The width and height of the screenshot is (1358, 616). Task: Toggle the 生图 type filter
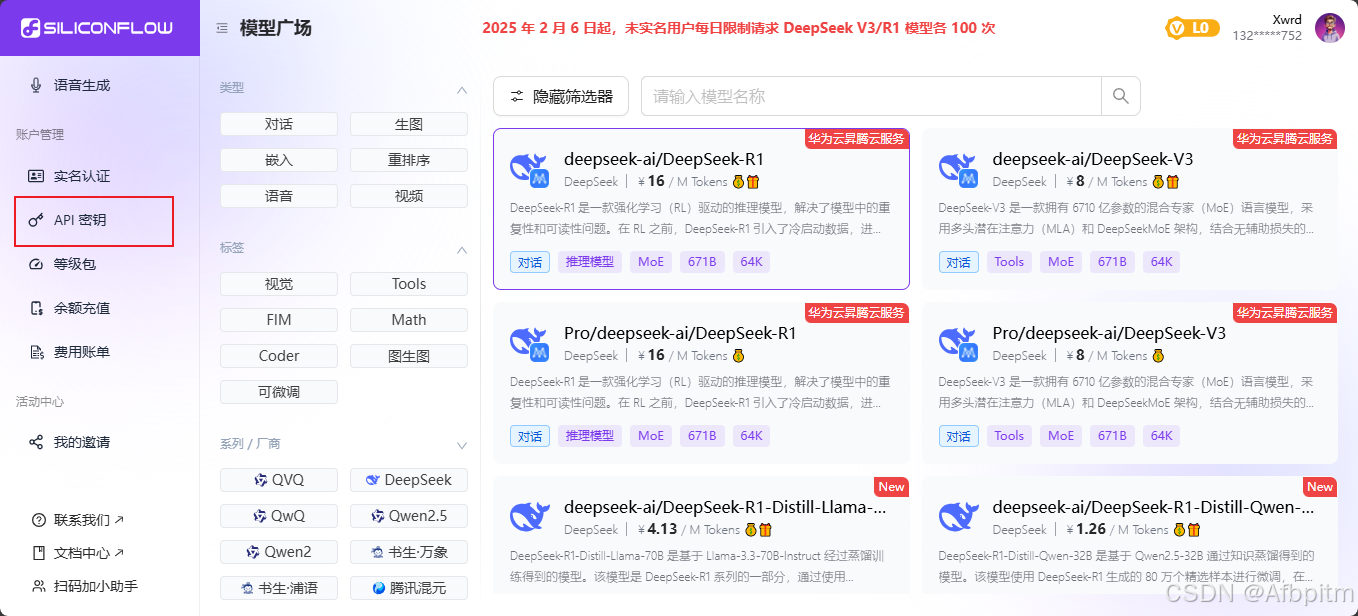tap(409, 124)
